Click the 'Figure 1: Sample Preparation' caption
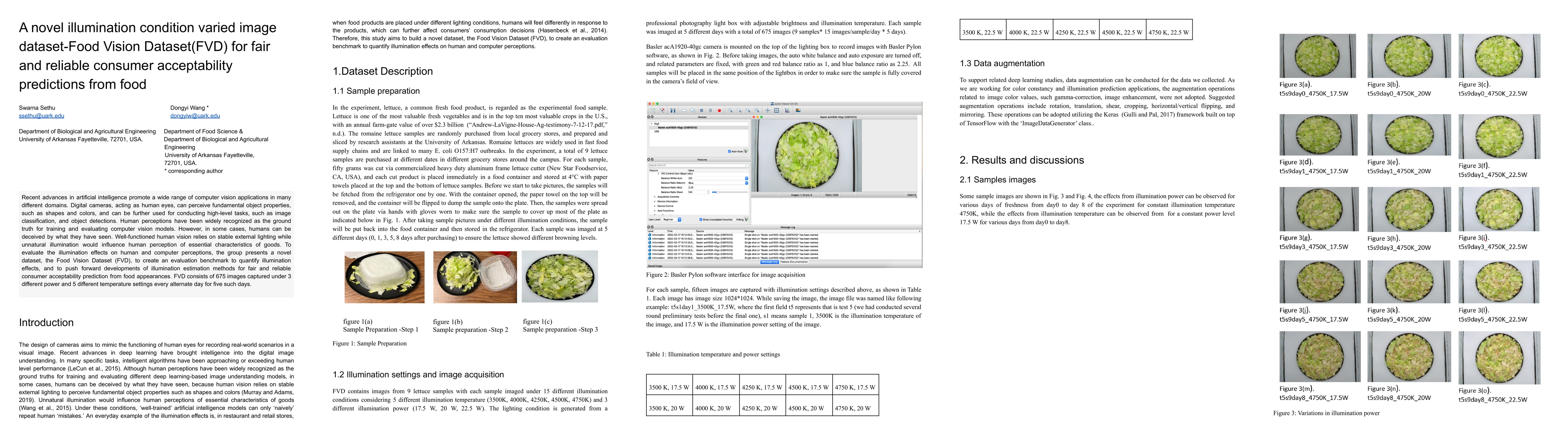The width and height of the screenshot is (1568, 443). point(369,343)
